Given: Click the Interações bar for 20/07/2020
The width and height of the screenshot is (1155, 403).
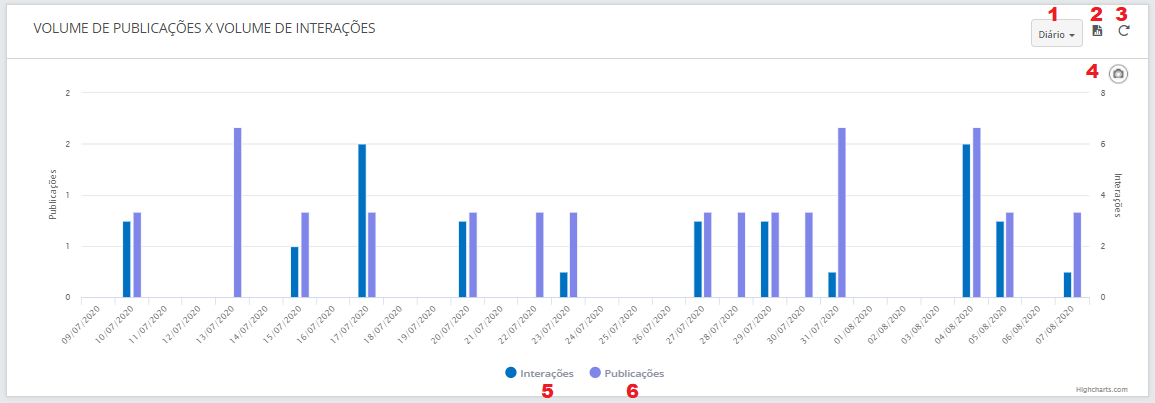Looking at the screenshot, I should point(463,259).
